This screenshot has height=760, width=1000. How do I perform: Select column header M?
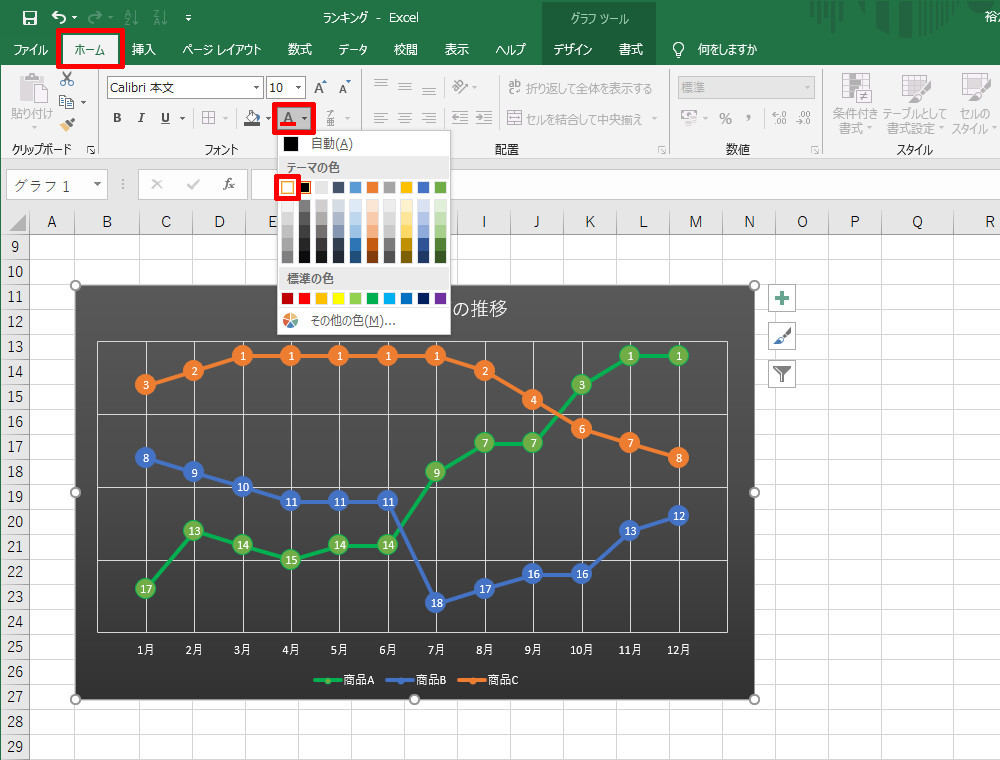(x=696, y=222)
